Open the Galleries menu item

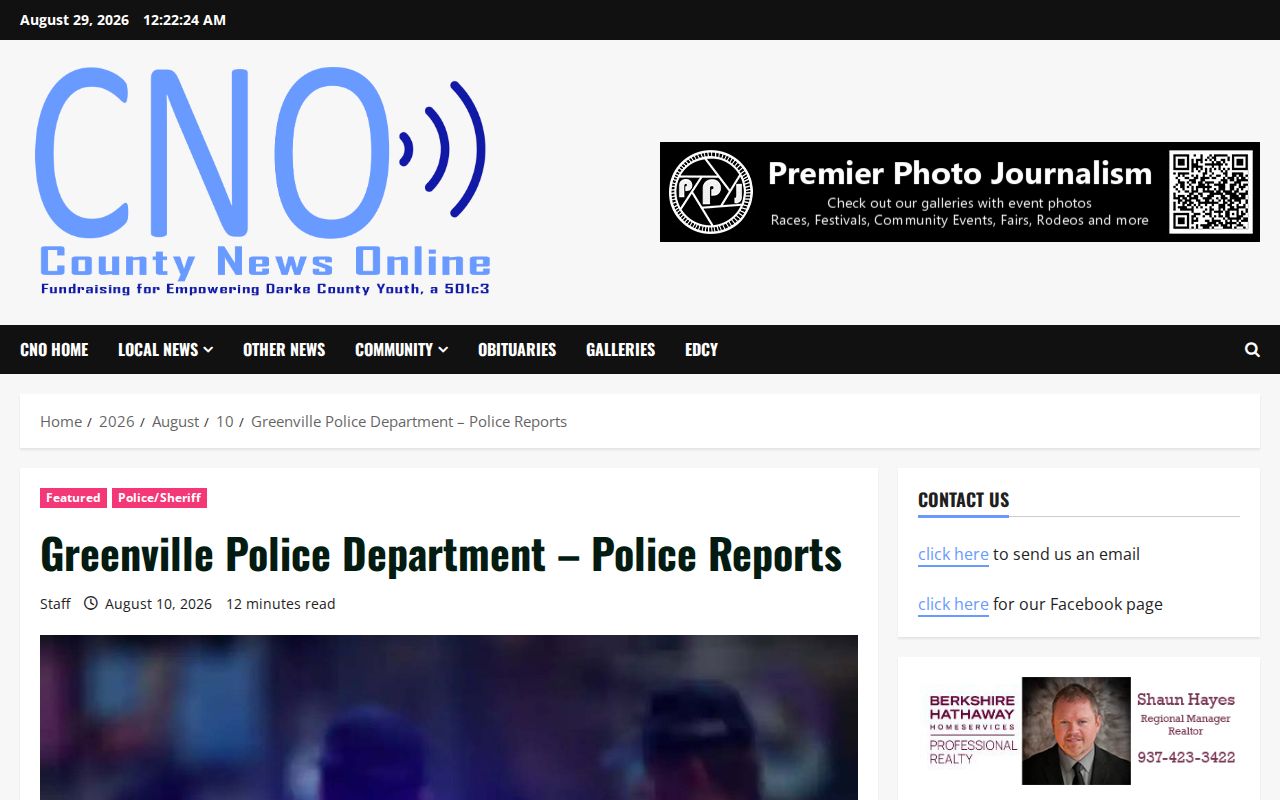[x=620, y=350]
